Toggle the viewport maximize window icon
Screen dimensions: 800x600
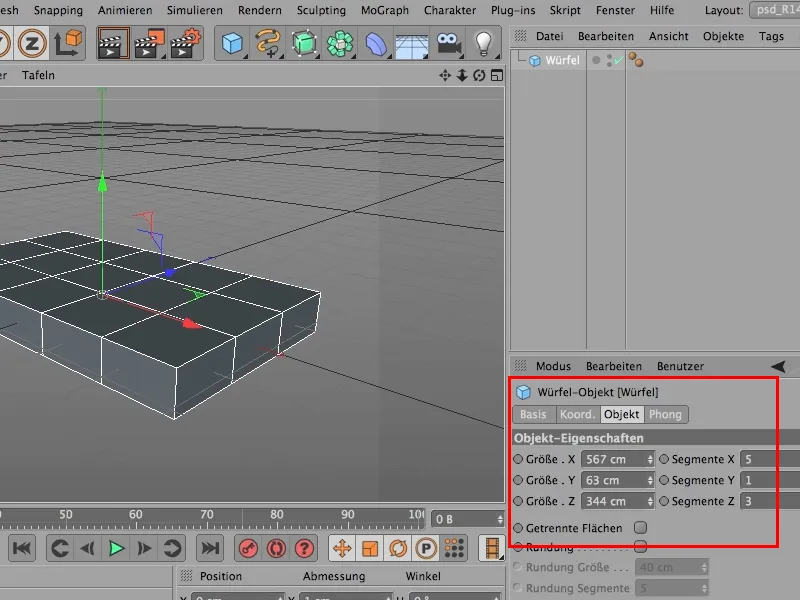496,76
